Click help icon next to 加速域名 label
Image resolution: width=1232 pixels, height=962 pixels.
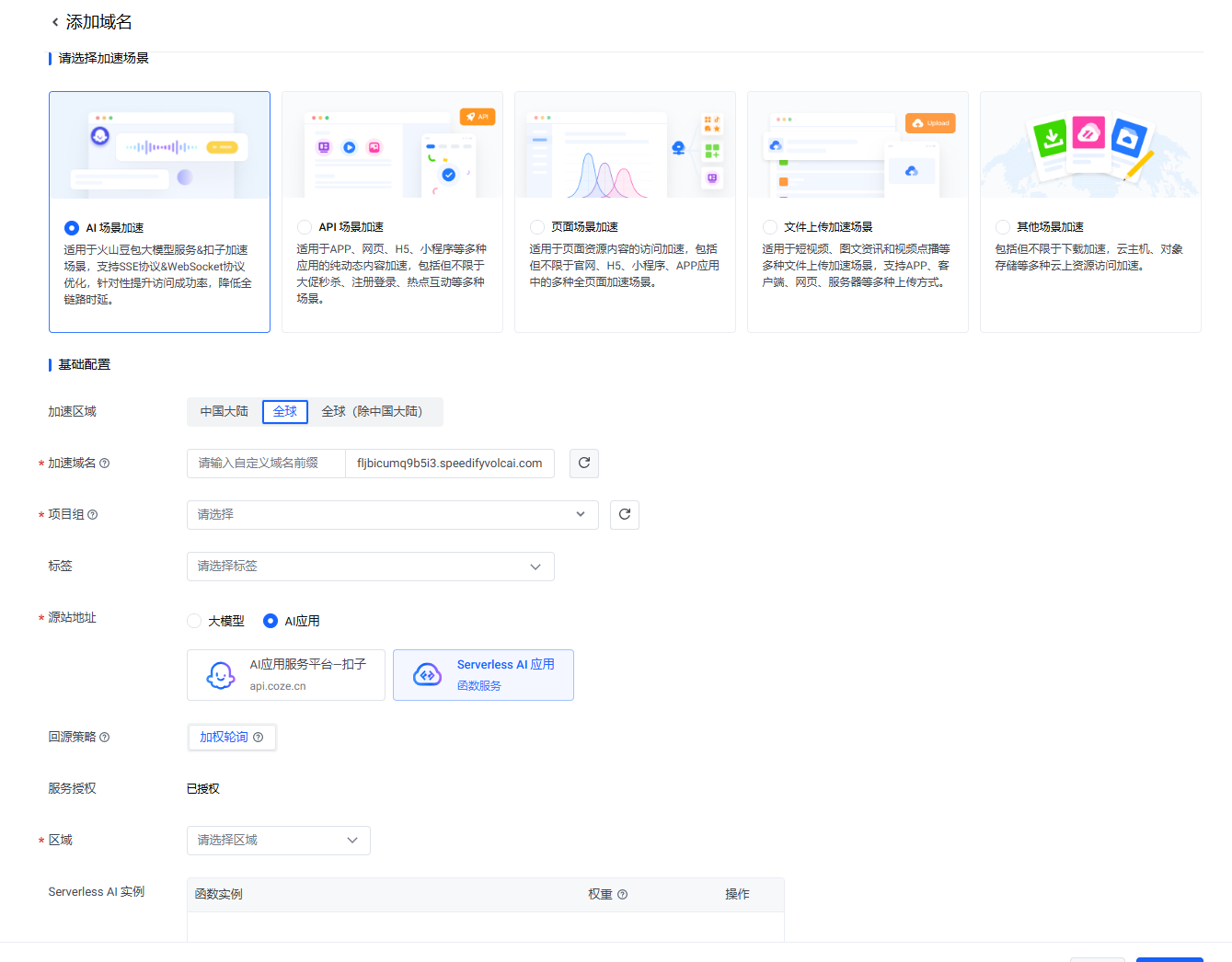(104, 464)
